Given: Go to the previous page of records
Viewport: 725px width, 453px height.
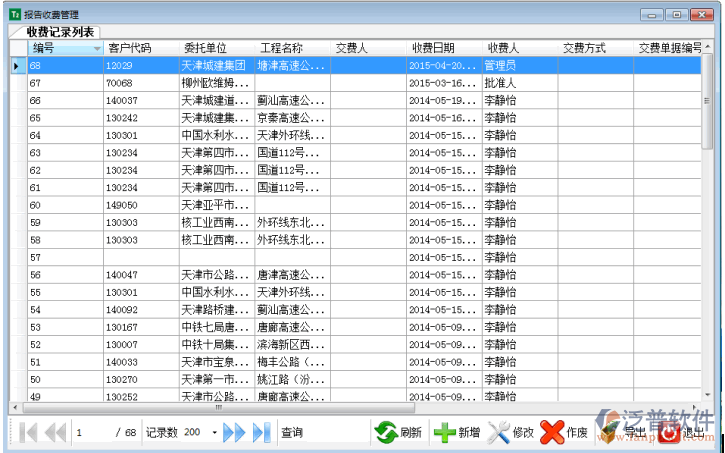Looking at the screenshot, I should [x=55, y=433].
